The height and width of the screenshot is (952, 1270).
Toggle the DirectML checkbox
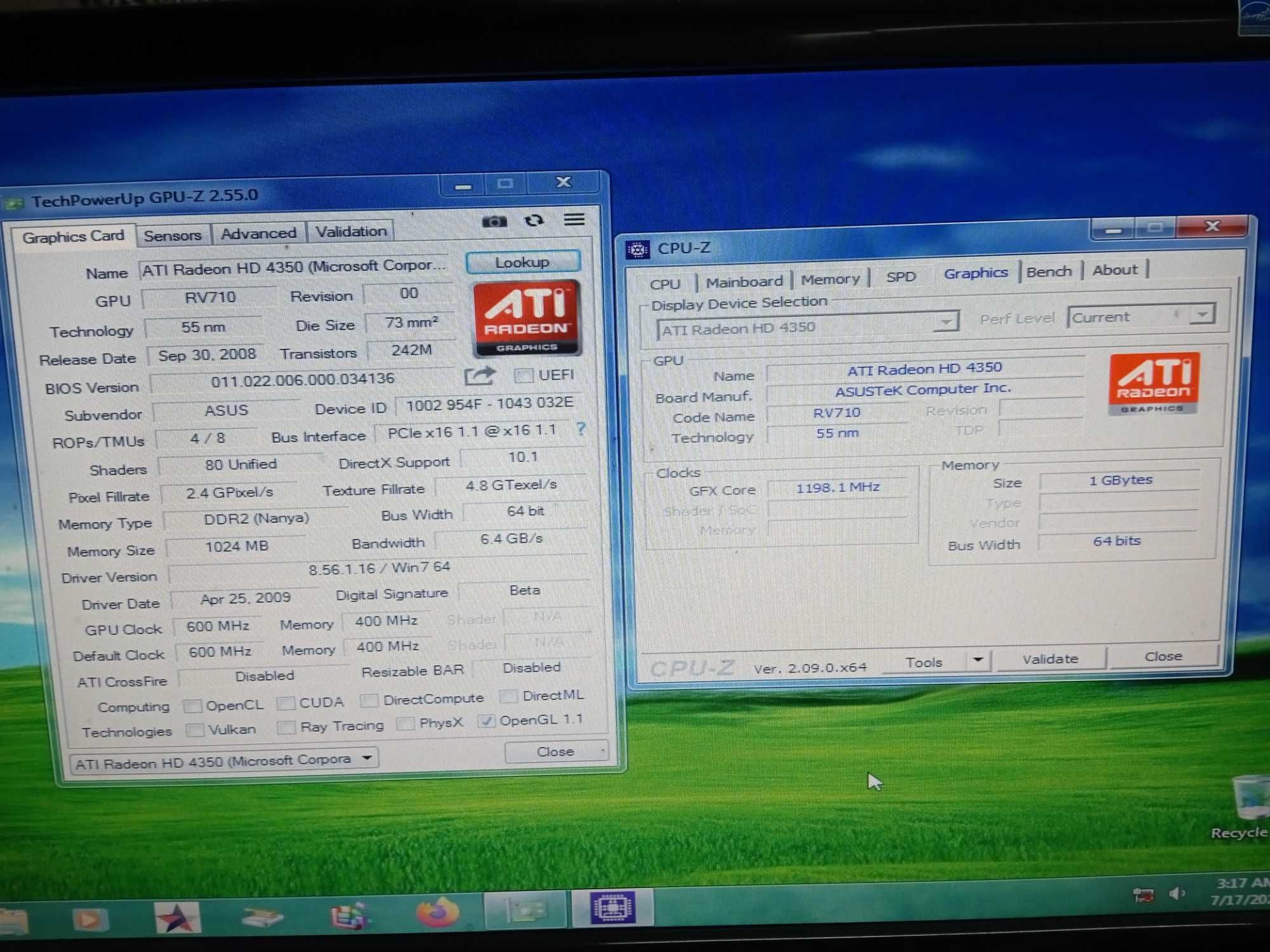click(508, 696)
